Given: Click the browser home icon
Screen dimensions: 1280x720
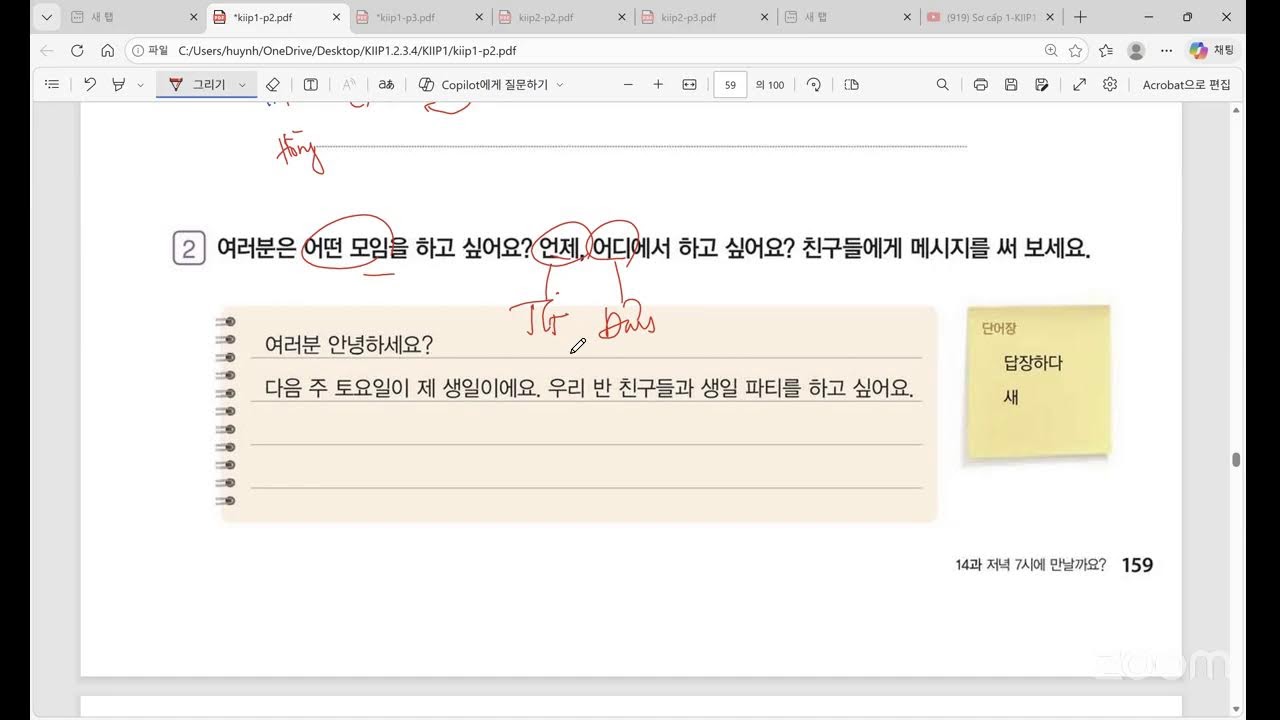Looking at the screenshot, I should click(x=107, y=50).
